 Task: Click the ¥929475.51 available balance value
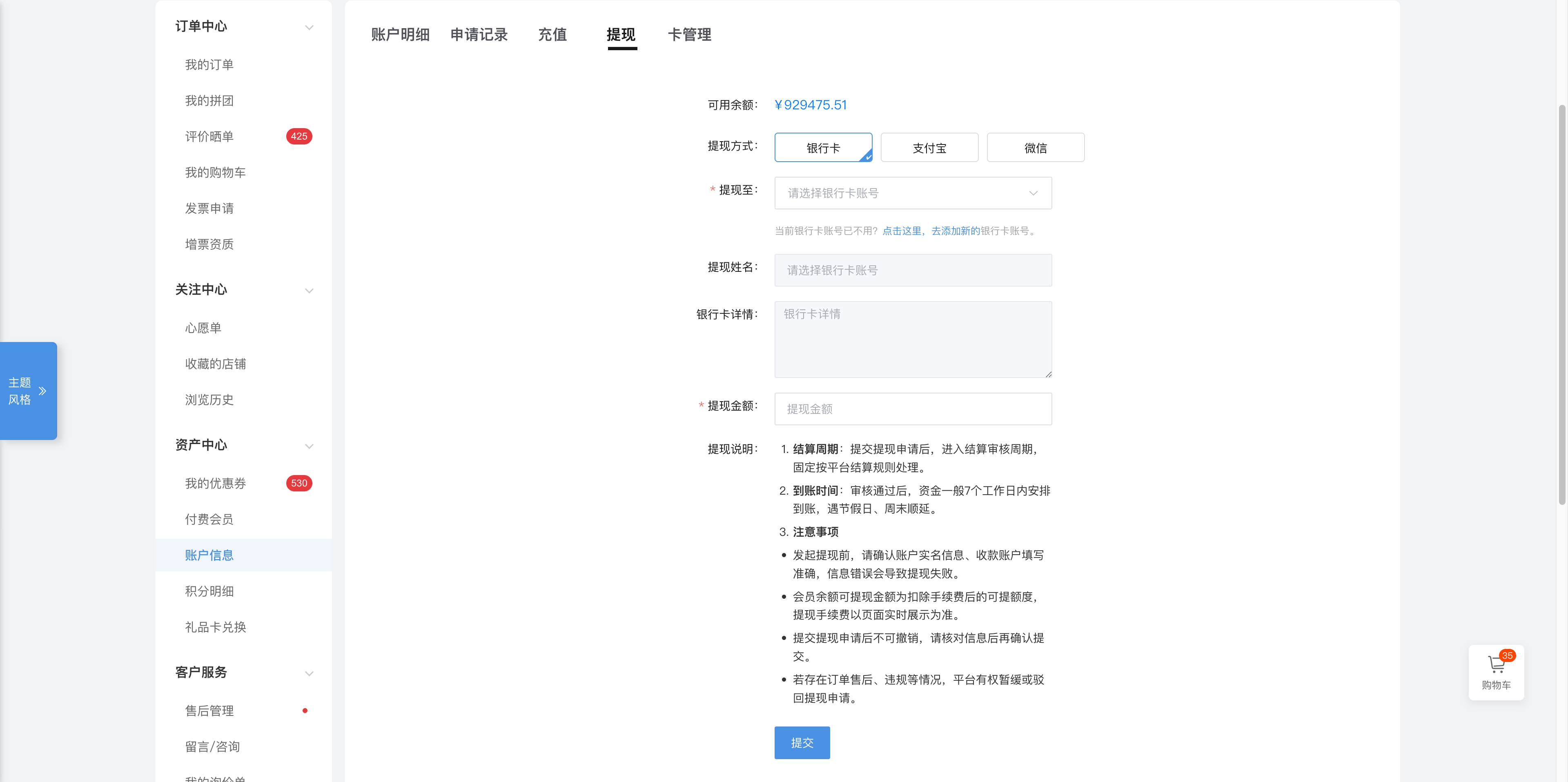pos(810,104)
